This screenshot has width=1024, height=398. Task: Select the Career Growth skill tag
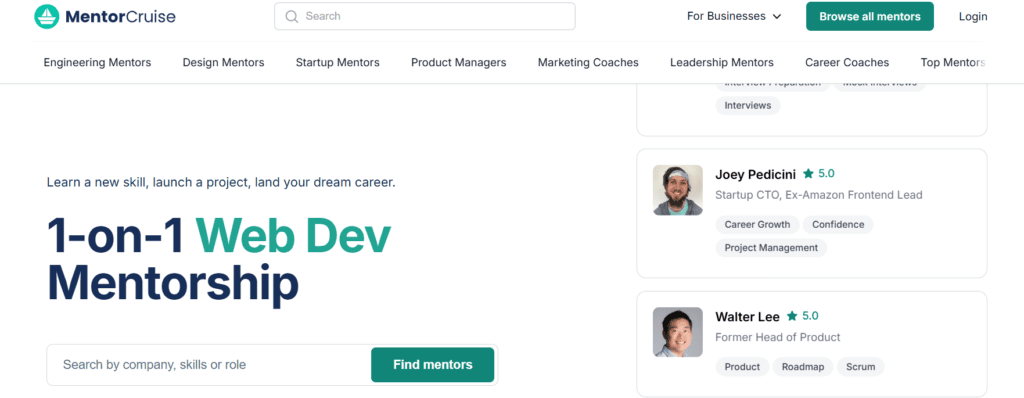[758, 225]
